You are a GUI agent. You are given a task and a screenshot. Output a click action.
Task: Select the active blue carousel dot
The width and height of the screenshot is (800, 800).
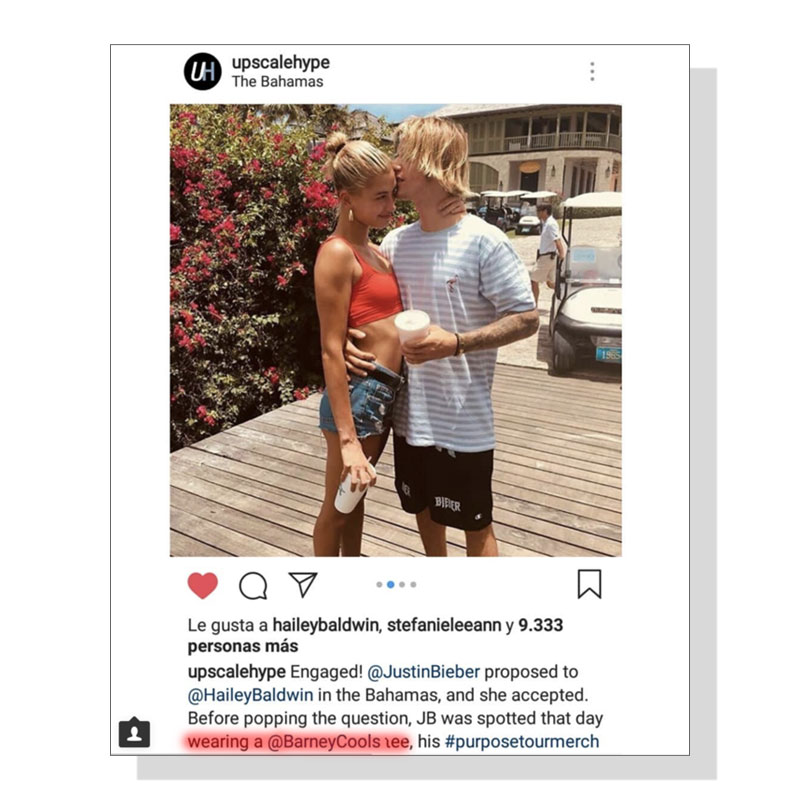click(390, 585)
